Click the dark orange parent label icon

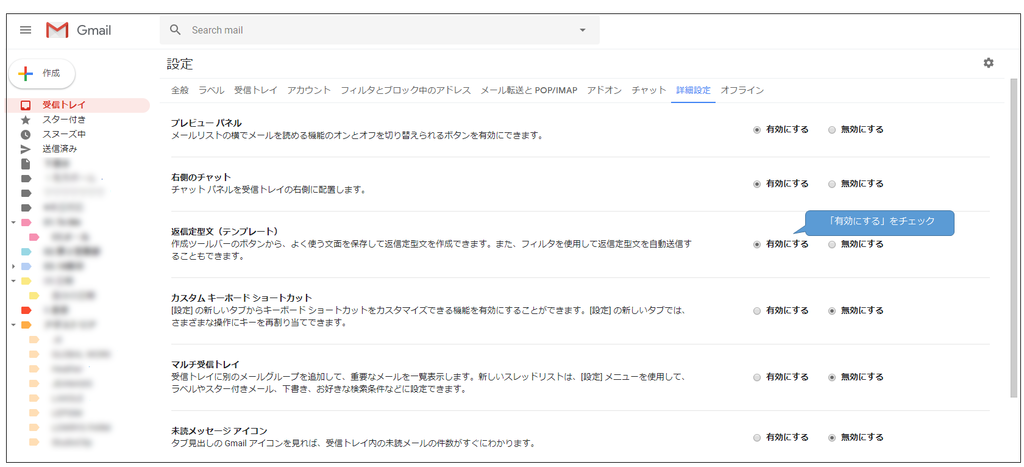point(25,325)
